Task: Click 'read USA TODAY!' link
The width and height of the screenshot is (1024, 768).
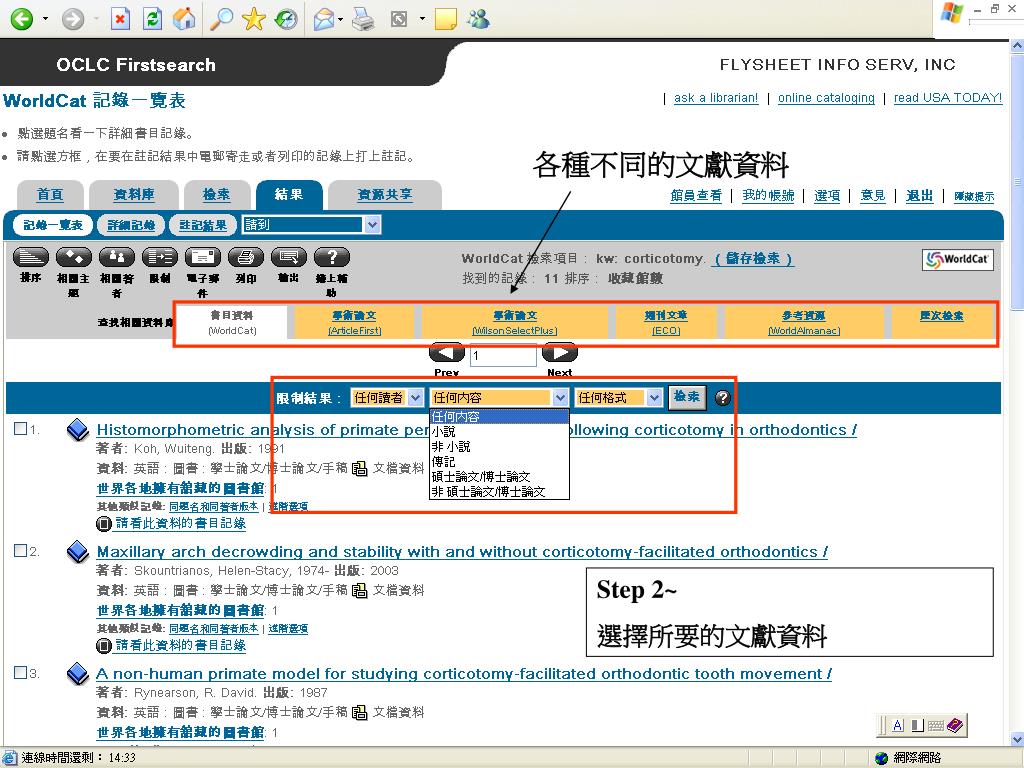Action: pos(948,98)
